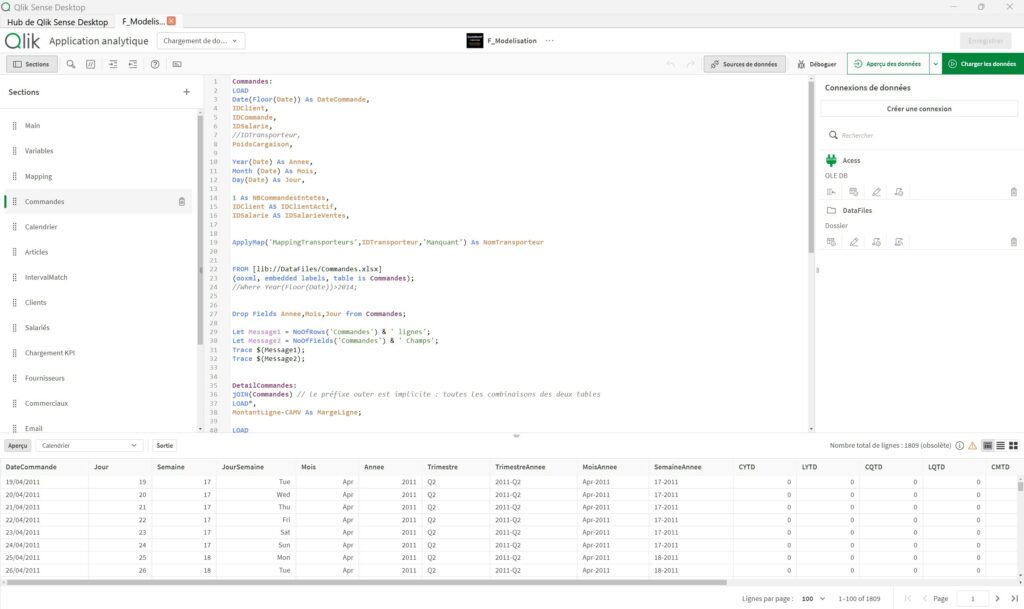This screenshot has height=609, width=1024.
Task: Open the Salariés section
Action: [98, 328]
